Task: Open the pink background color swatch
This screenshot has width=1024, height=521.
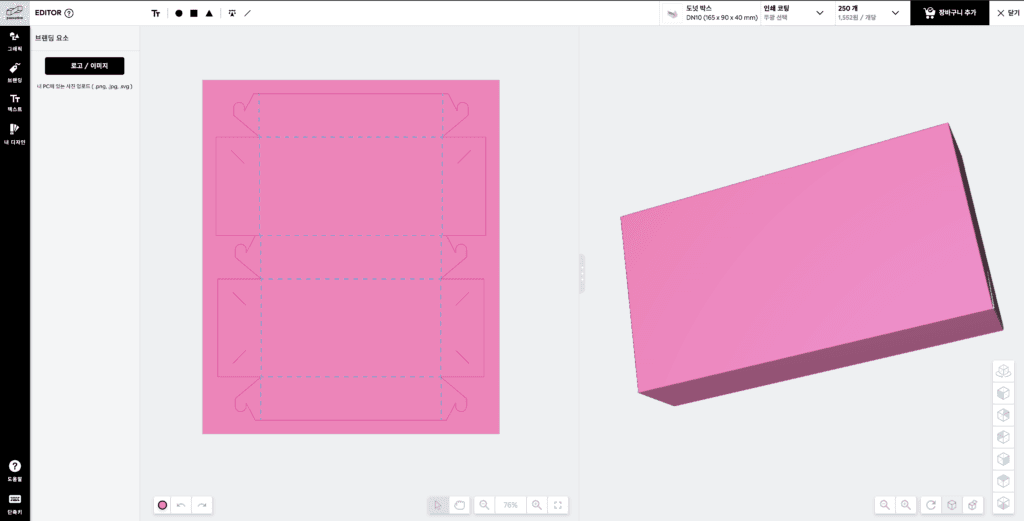Action: click(163, 505)
